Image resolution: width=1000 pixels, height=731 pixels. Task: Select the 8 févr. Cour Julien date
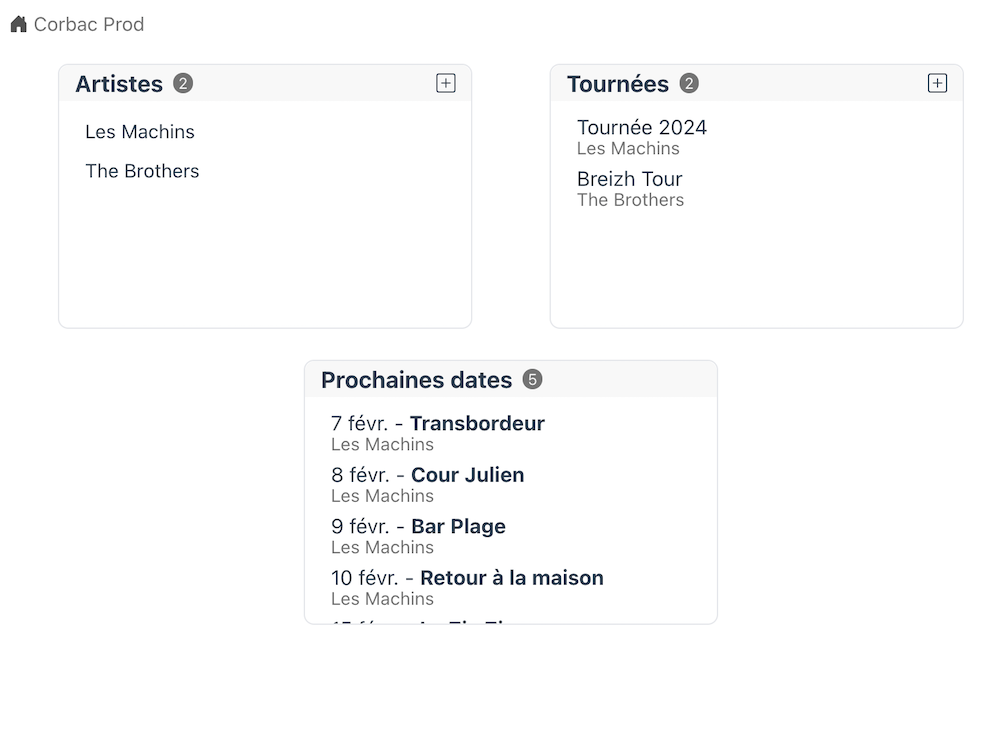point(427,484)
